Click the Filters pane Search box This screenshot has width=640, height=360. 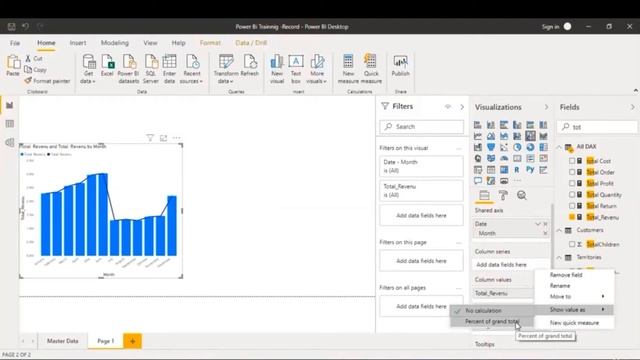(x=422, y=127)
